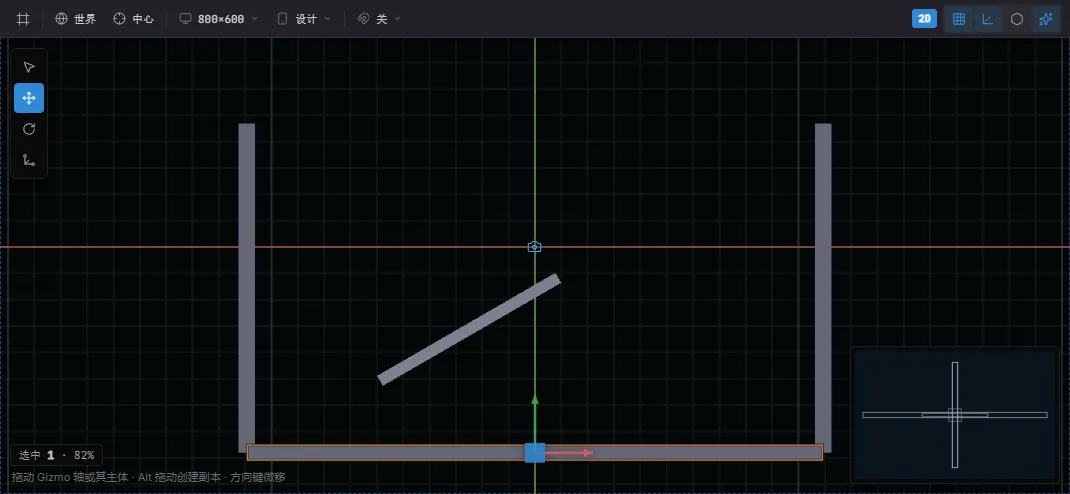Click the "选中 1 · 82%" status label
This screenshot has width=1070, height=494.
[x=57, y=455]
